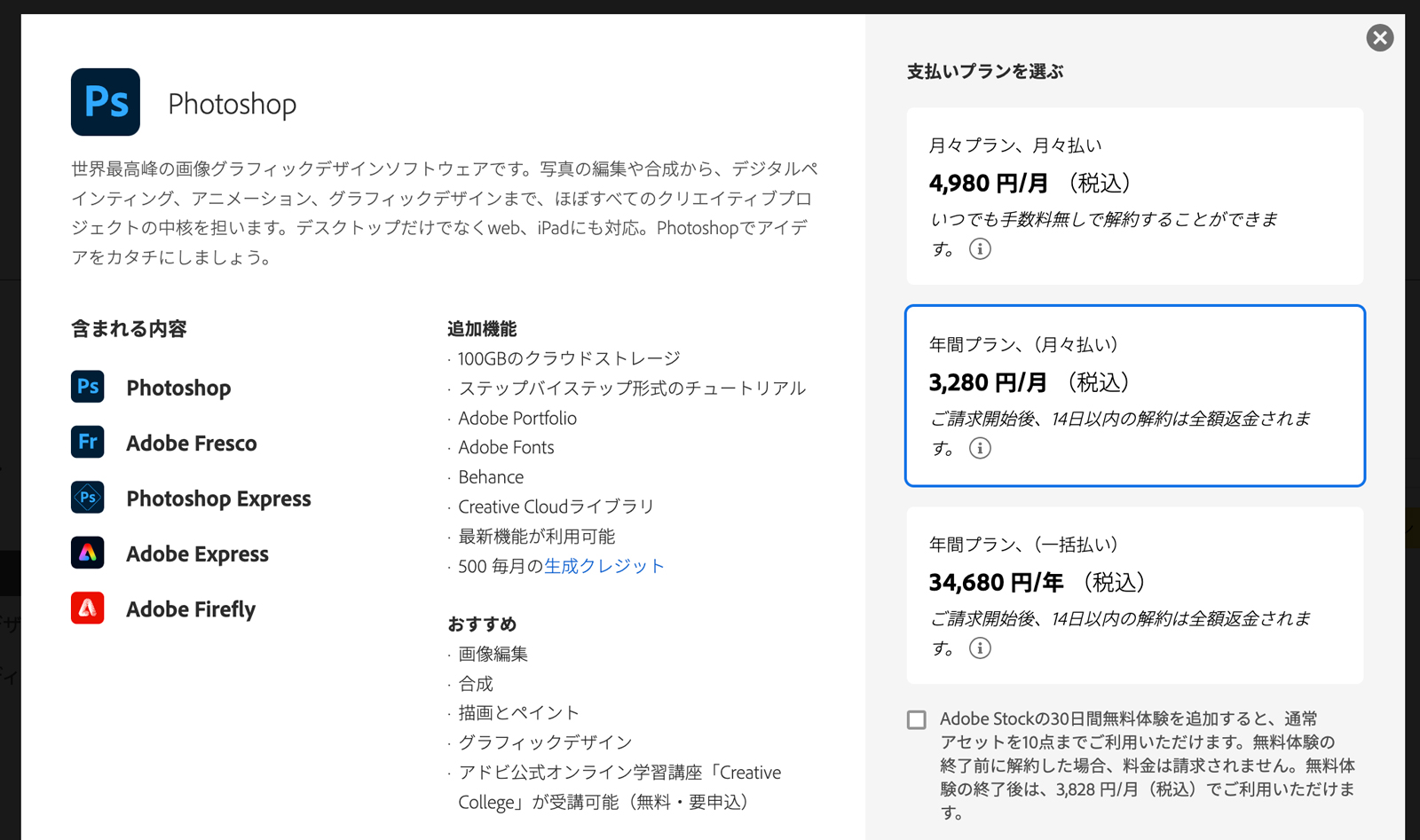The image size is (1420, 840).
Task: Click the 画像編集 recommendation item
Action: 493,655
